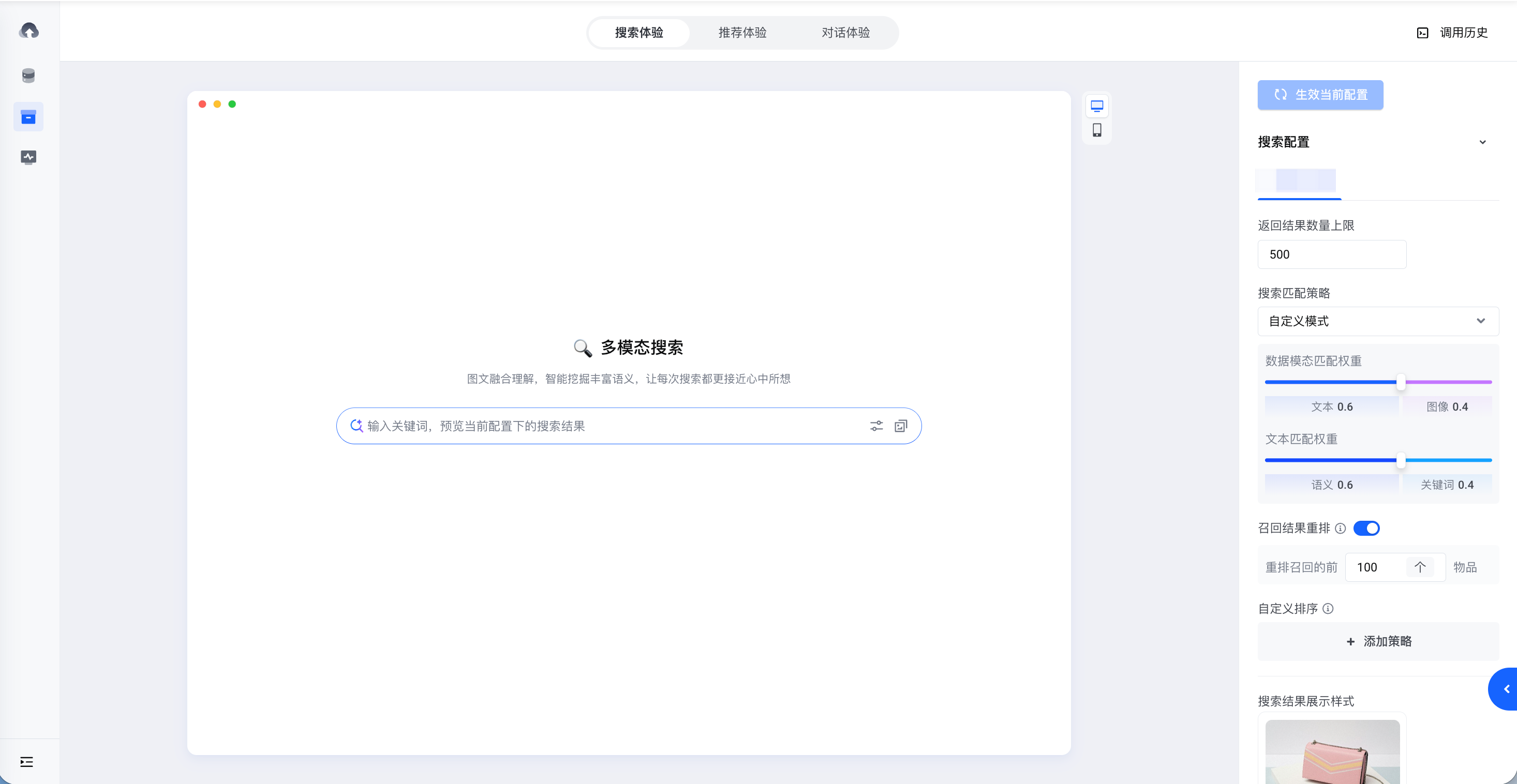Click the 返回结果数量上限 input field

(1331, 254)
